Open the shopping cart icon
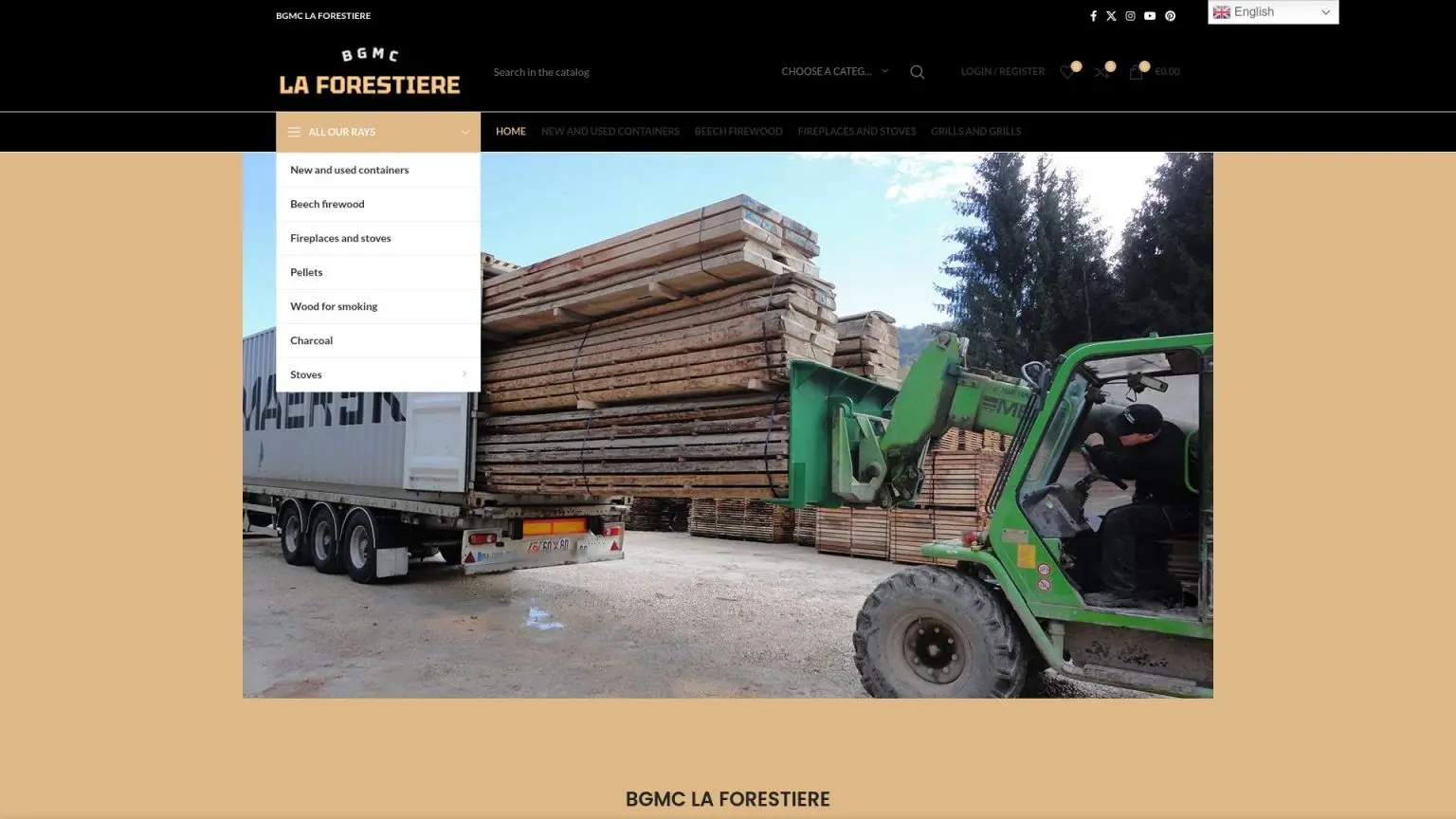Viewport: 1456px width, 819px height. [1136, 72]
